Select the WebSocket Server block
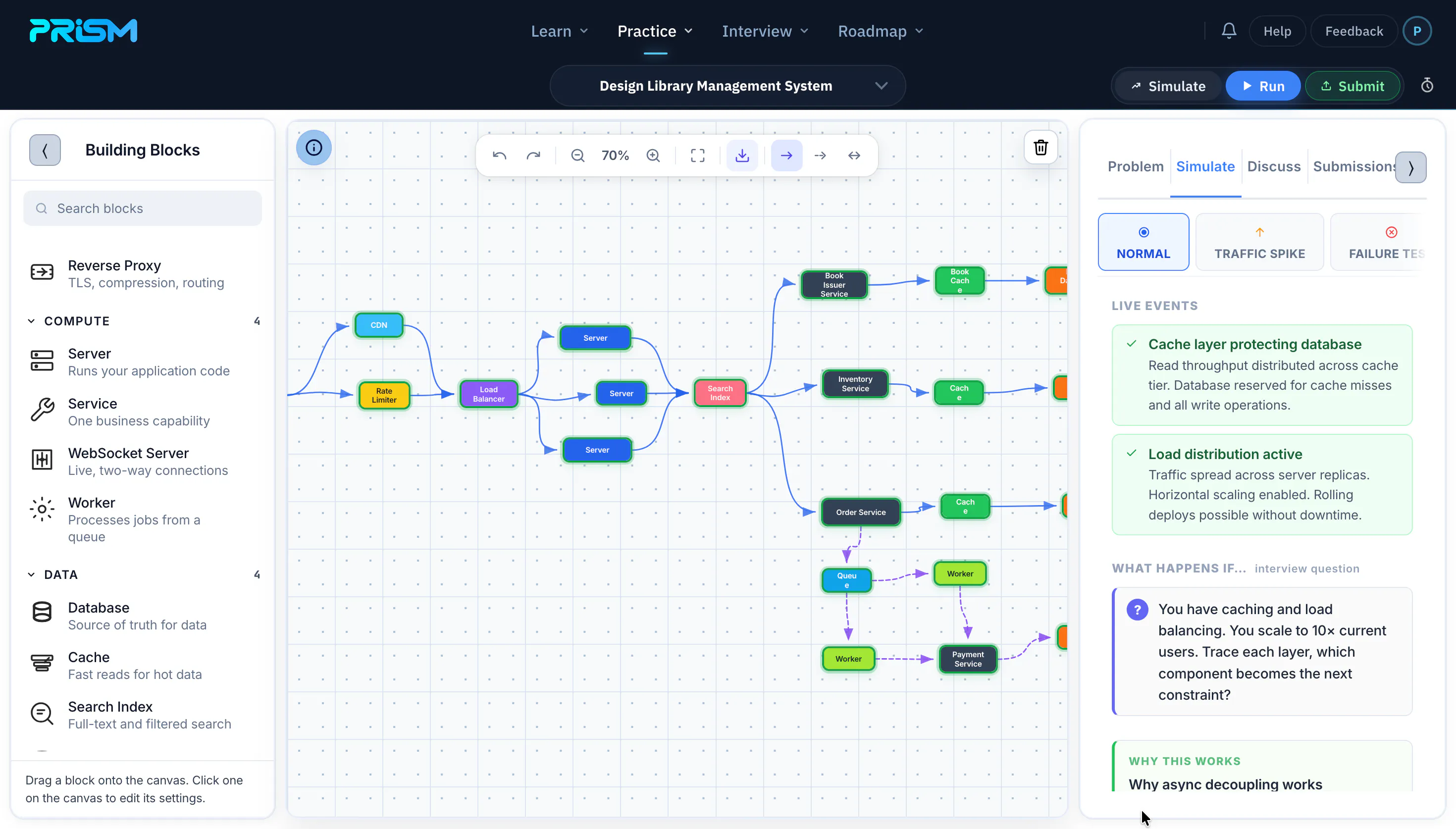 tap(142, 462)
